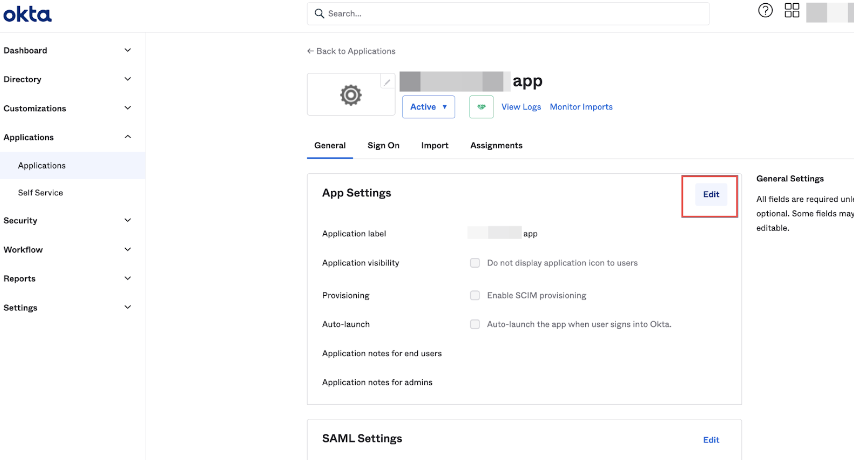Switch to the Sign On tab
This screenshot has width=854, height=460.
(383, 145)
